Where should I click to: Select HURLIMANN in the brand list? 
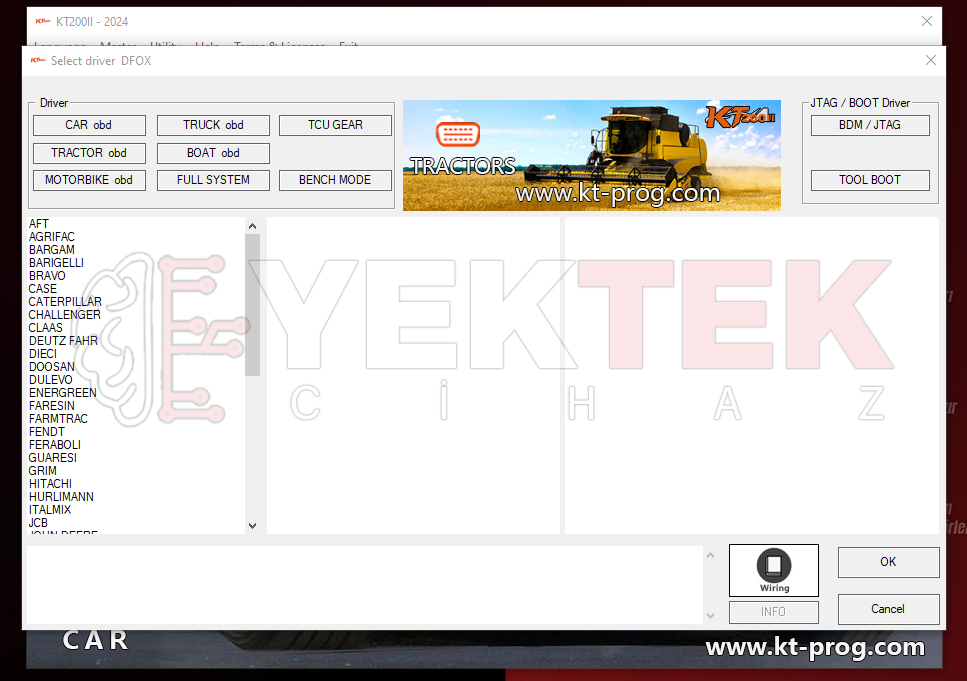coord(61,497)
